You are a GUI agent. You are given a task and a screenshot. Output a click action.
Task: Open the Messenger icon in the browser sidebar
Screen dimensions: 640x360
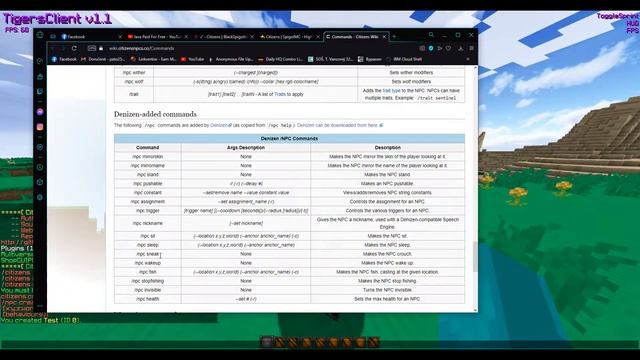click(x=40, y=111)
